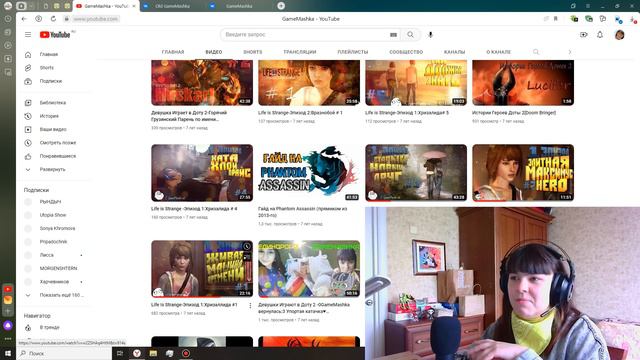The image size is (640, 360).
Task: Open the on-screen keyboard in search box
Action: 393,35
